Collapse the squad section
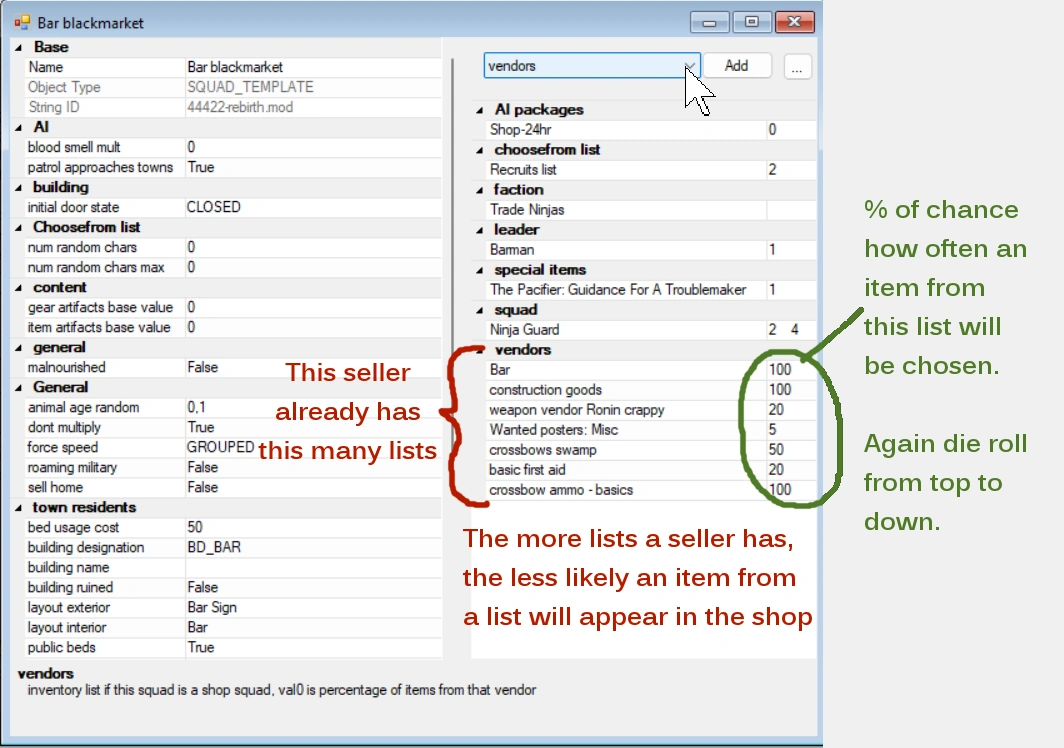The width and height of the screenshot is (1064, 748). [479, 310]
